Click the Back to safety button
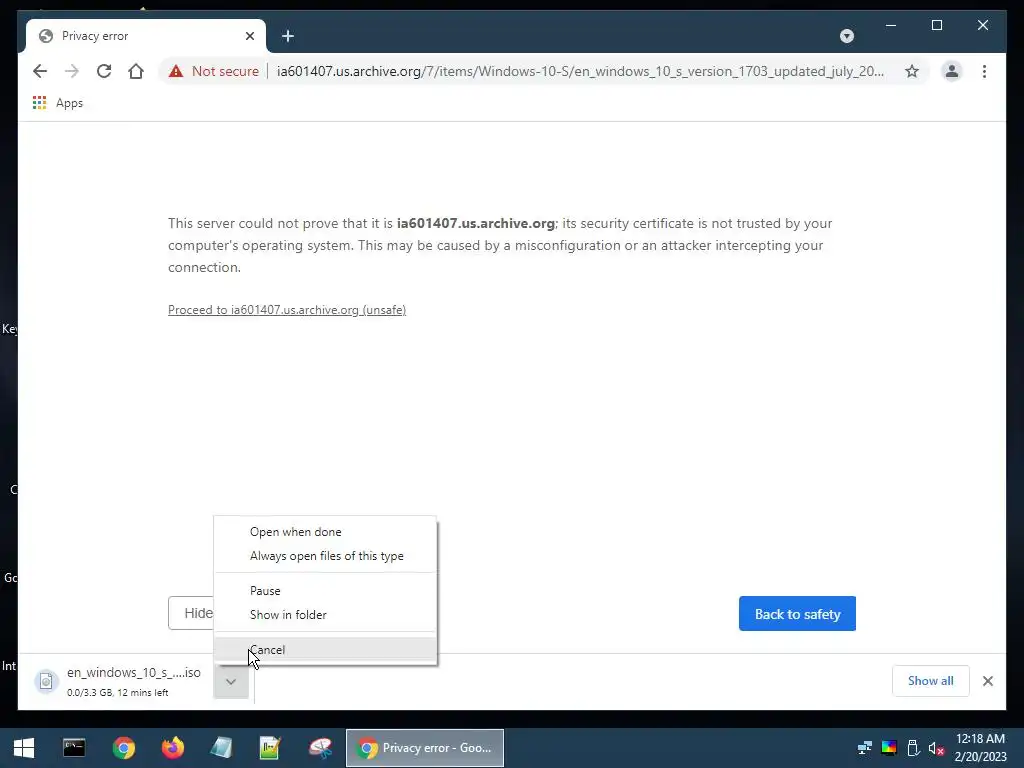 (797, 614)
